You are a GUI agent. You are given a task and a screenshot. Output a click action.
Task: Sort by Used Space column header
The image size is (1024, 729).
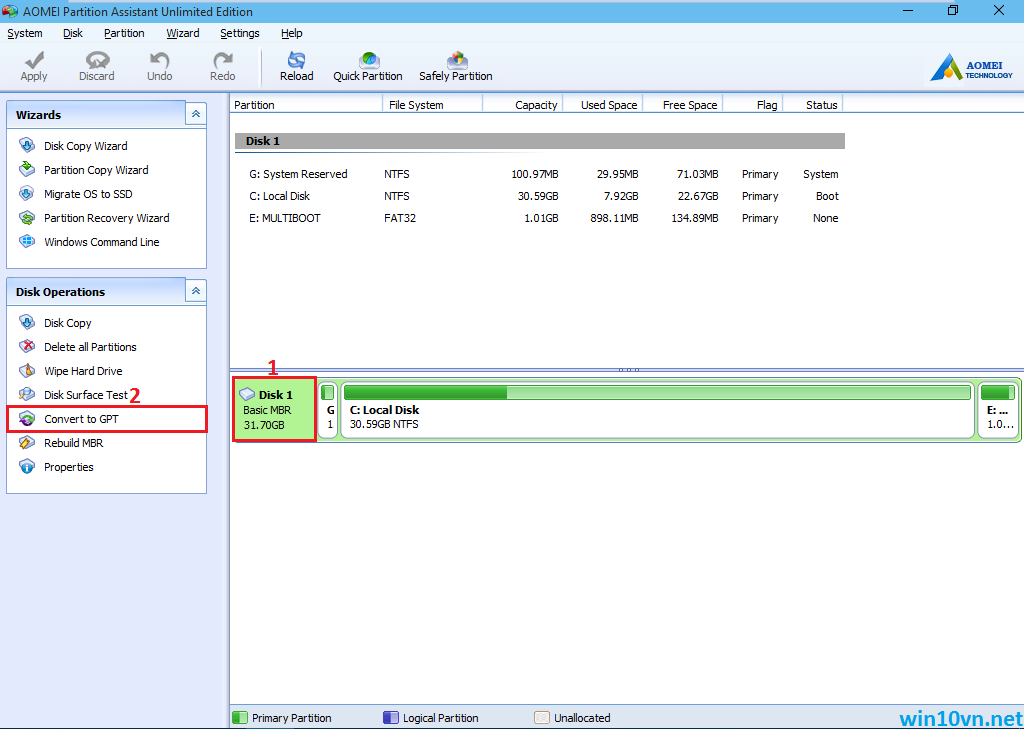tap(603, 105)
